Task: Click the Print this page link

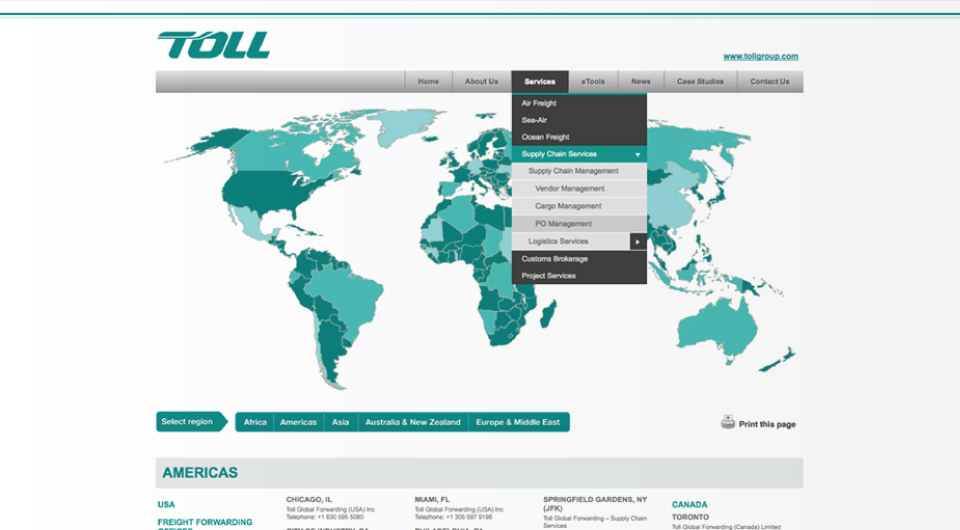Action: [x=767, y=424]
